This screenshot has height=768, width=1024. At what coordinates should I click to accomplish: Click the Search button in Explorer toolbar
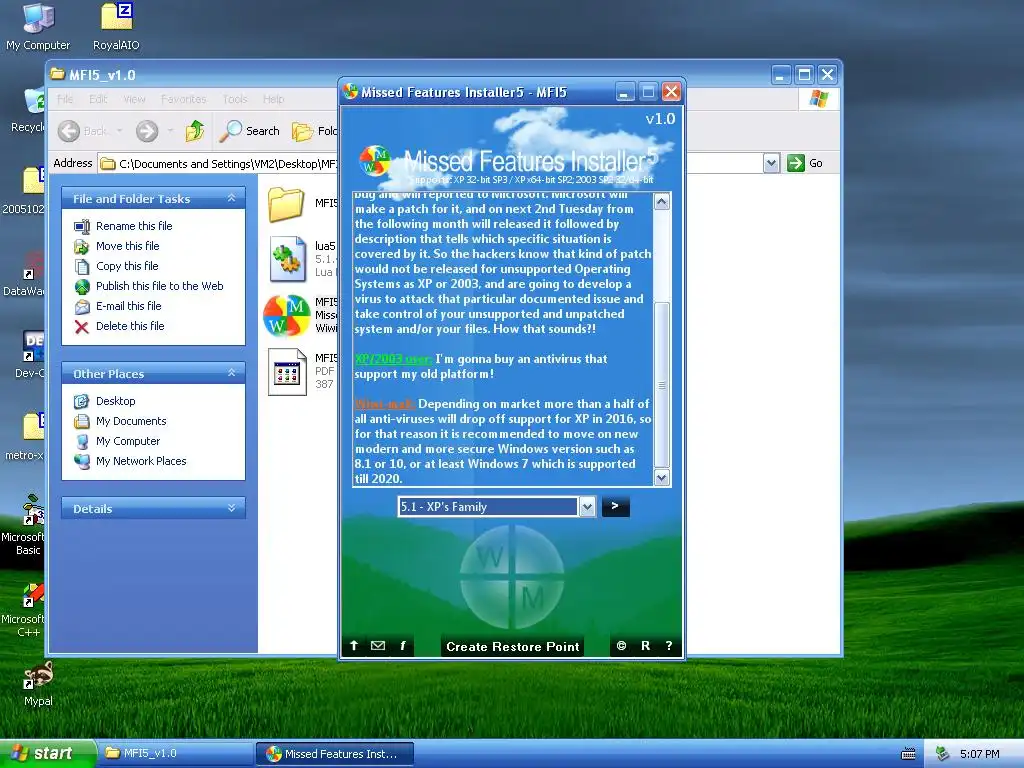(x=249, y=131)
